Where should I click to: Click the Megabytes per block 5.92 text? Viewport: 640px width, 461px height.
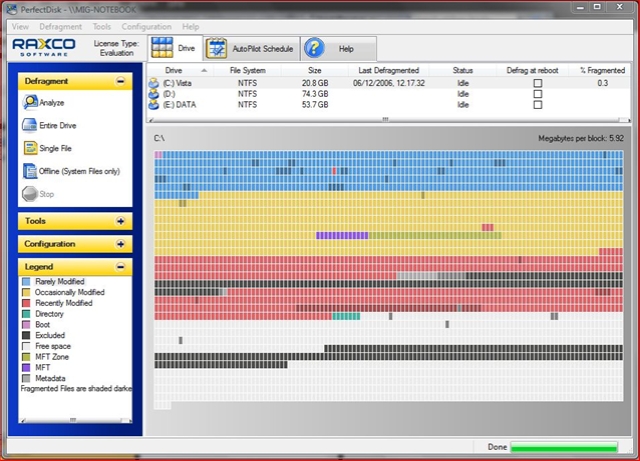pyautogui.click(x=580, y=138)
